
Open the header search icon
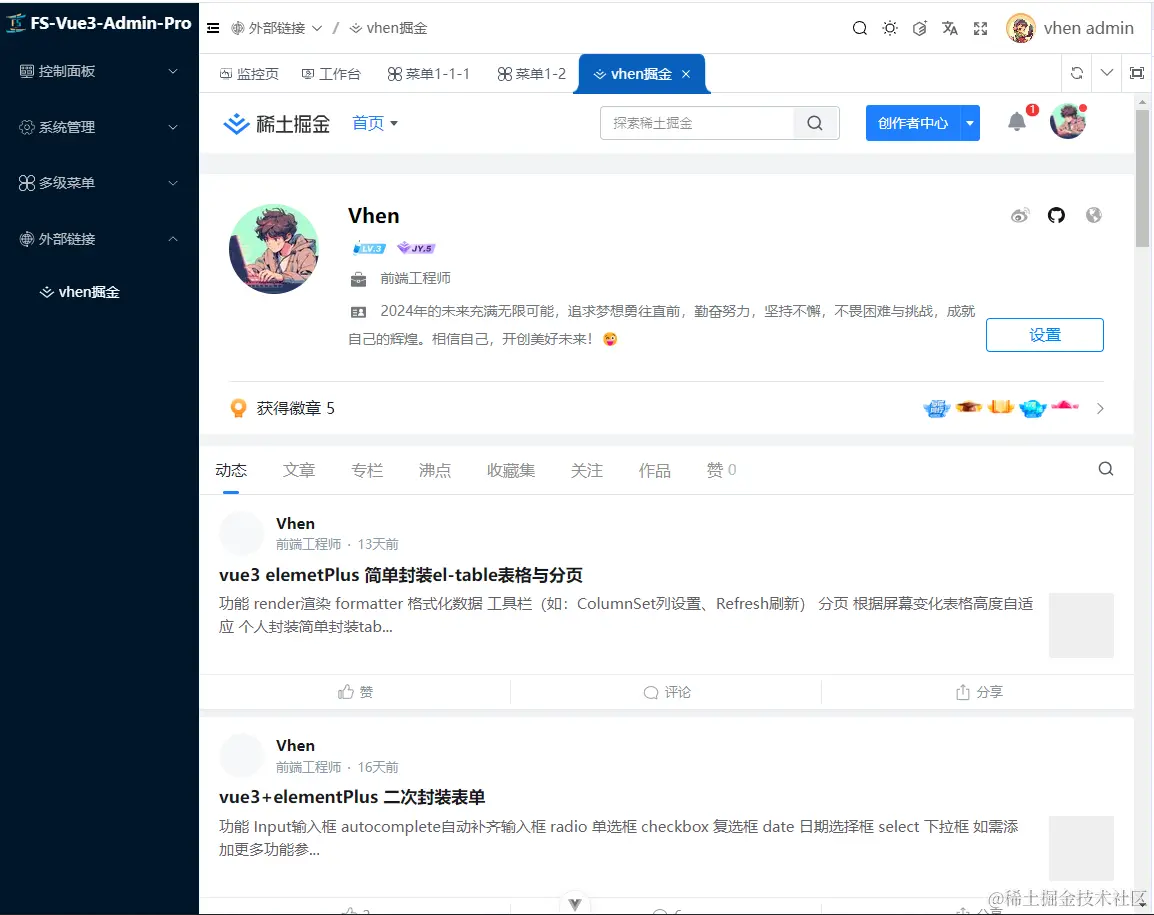(859, 28)
